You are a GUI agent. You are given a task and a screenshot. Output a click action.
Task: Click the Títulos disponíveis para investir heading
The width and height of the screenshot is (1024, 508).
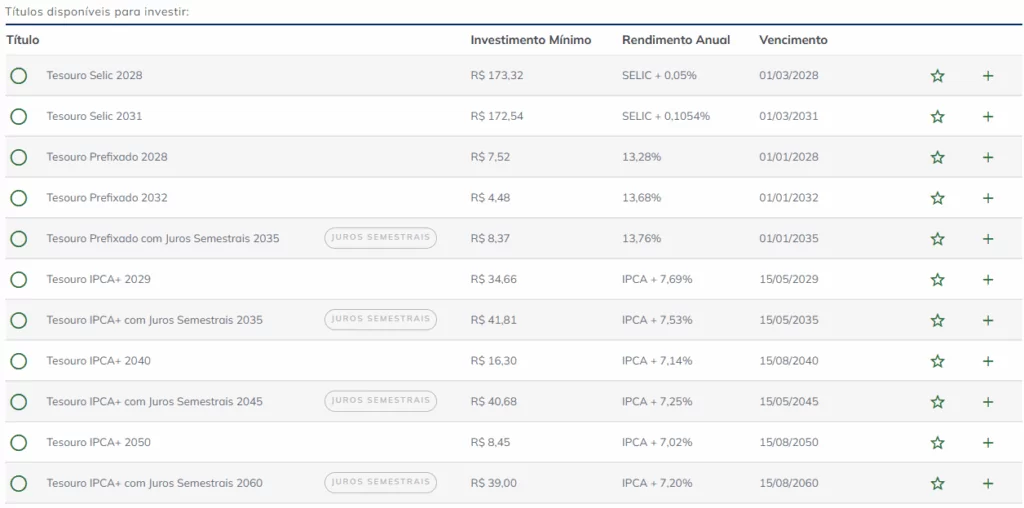point(97,12)
